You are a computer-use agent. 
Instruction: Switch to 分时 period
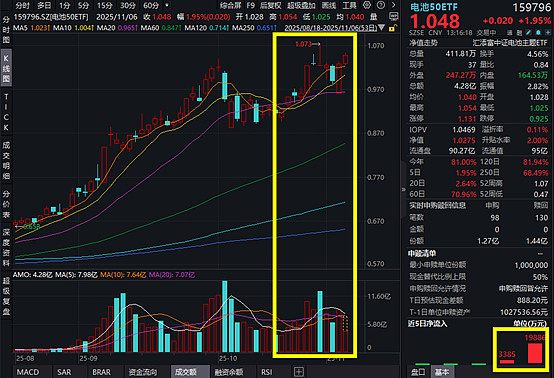click(x=22, y=5)
